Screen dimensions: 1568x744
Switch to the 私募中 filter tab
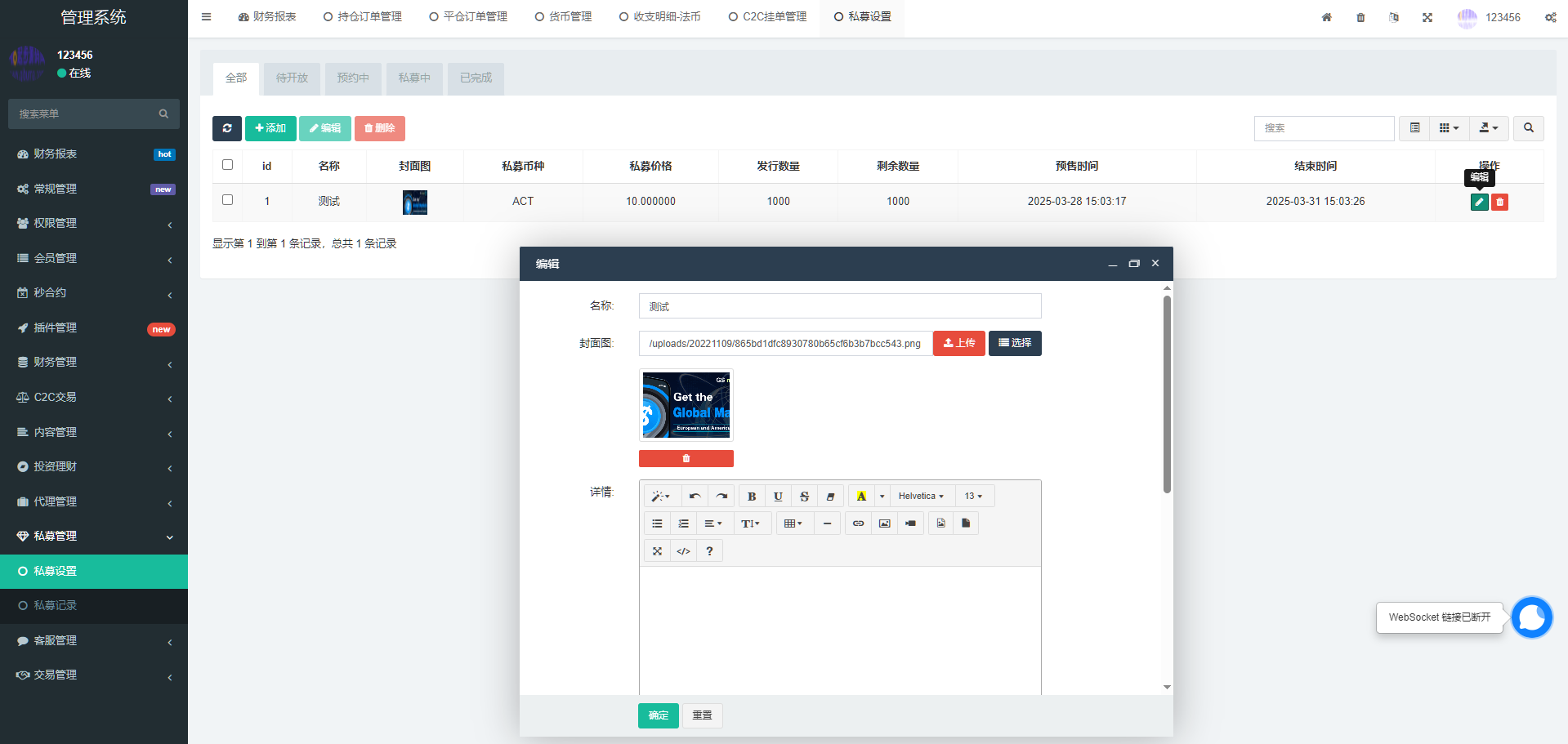pos(414,78)
